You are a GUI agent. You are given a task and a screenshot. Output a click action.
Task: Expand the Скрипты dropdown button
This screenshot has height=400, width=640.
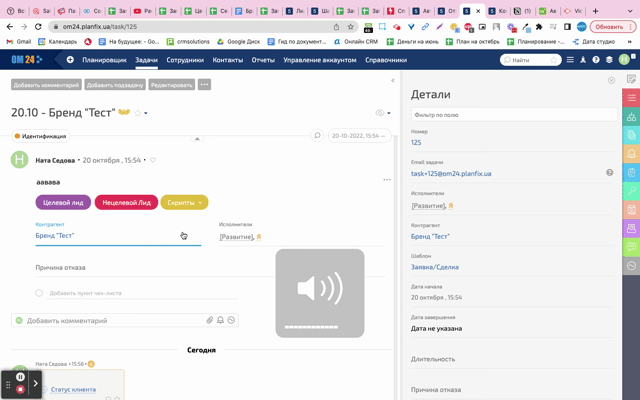tap(184, 202)
